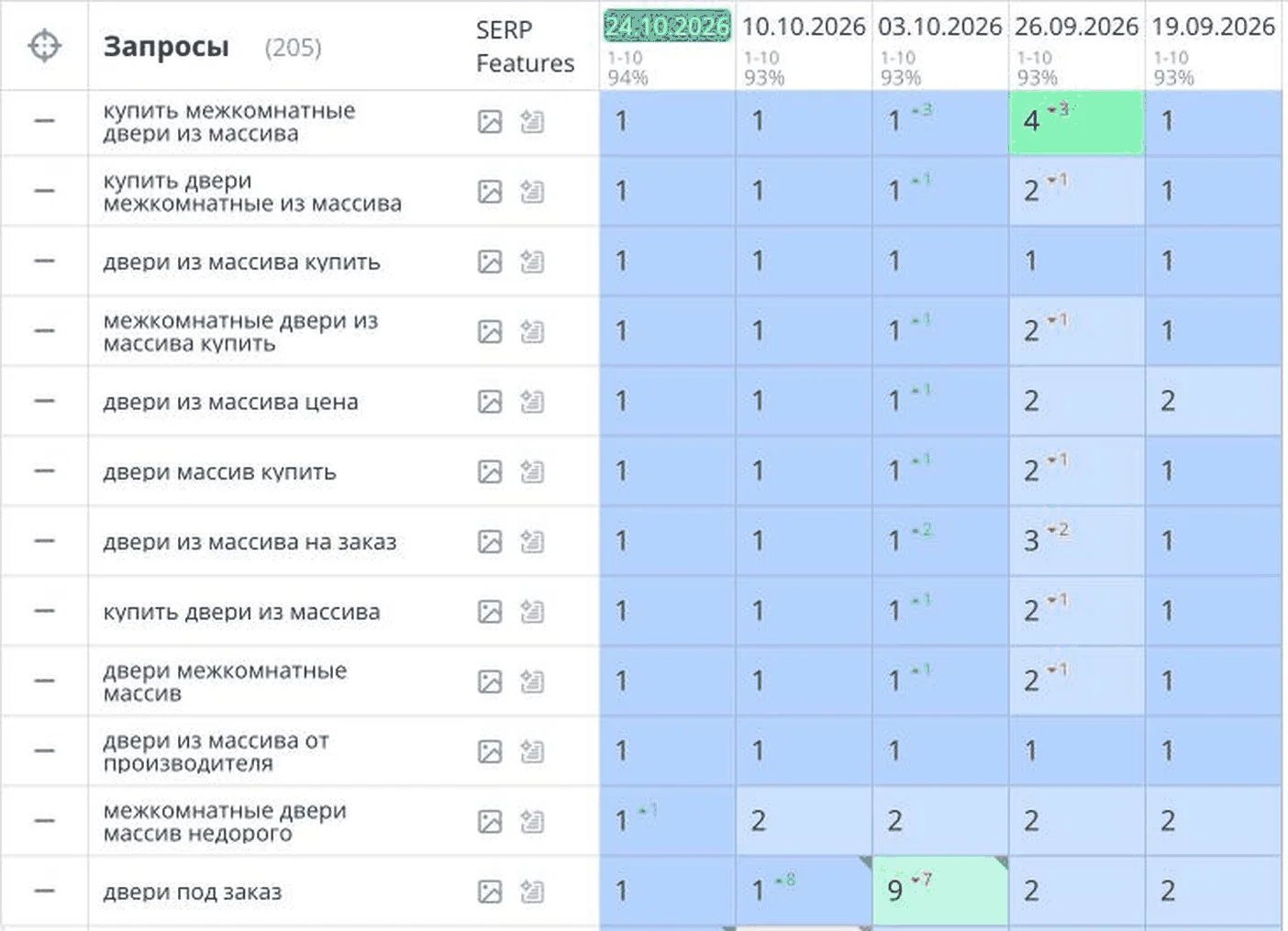This screenshot has height=931, width=1288.
Task: Open query 'двери межкомнатные массив'
Action: (x=225, y=682)
